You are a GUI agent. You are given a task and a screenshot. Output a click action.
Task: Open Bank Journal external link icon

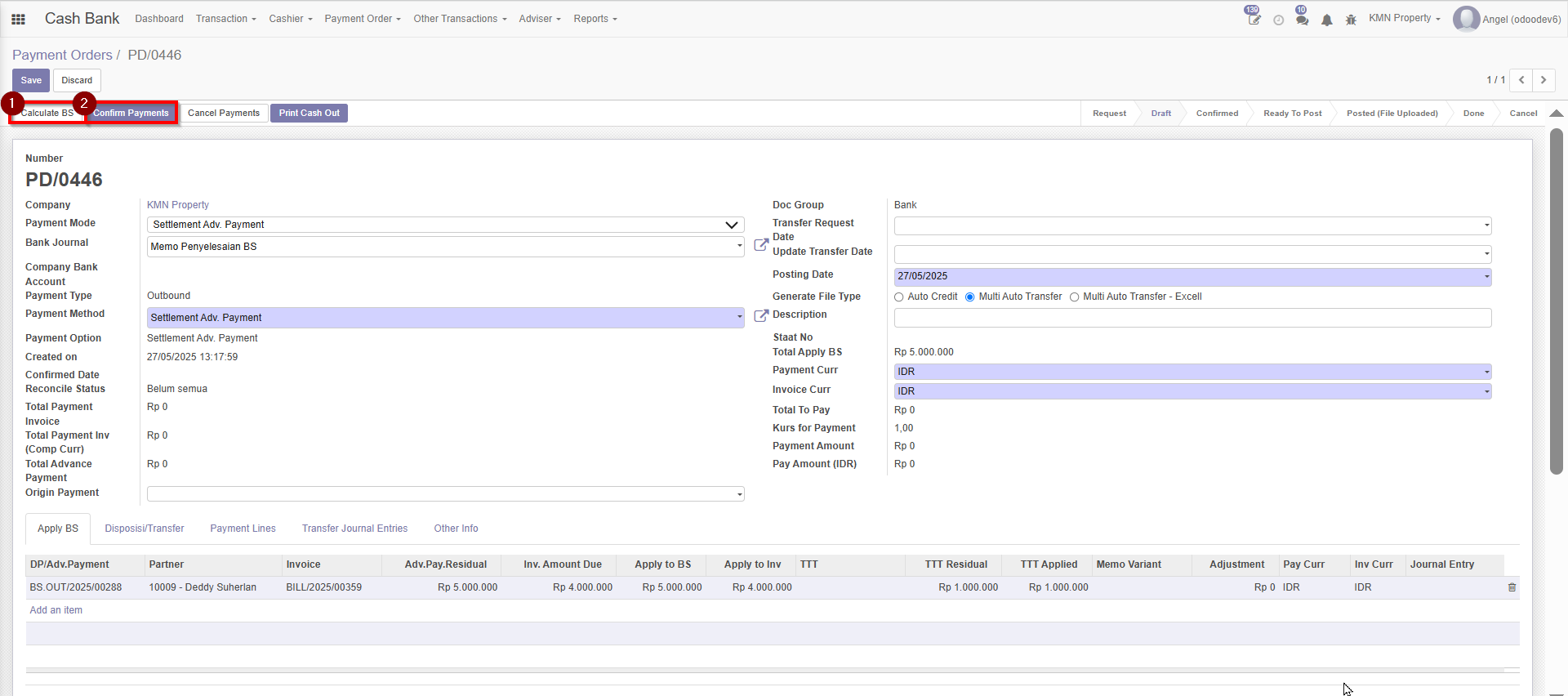click(760, 245)
